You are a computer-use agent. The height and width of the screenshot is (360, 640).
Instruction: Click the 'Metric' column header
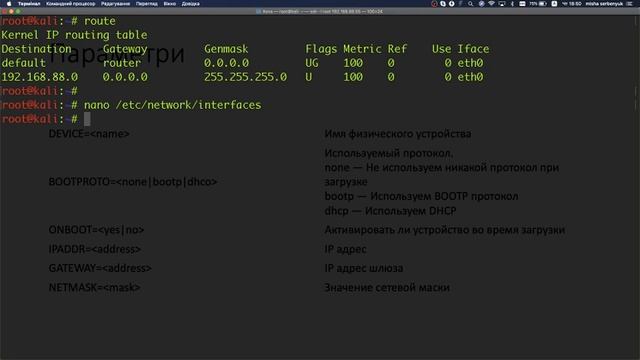[x=362, y=49]
